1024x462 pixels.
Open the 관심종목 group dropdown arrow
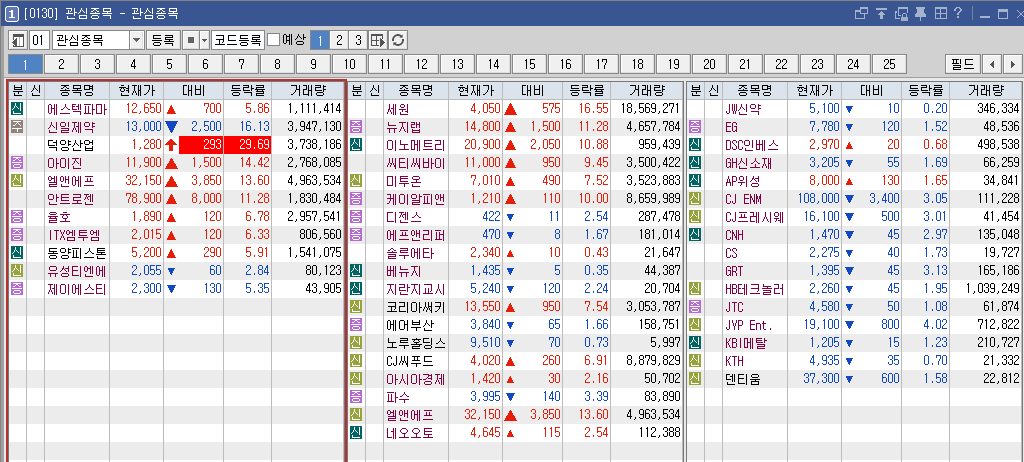136,41
